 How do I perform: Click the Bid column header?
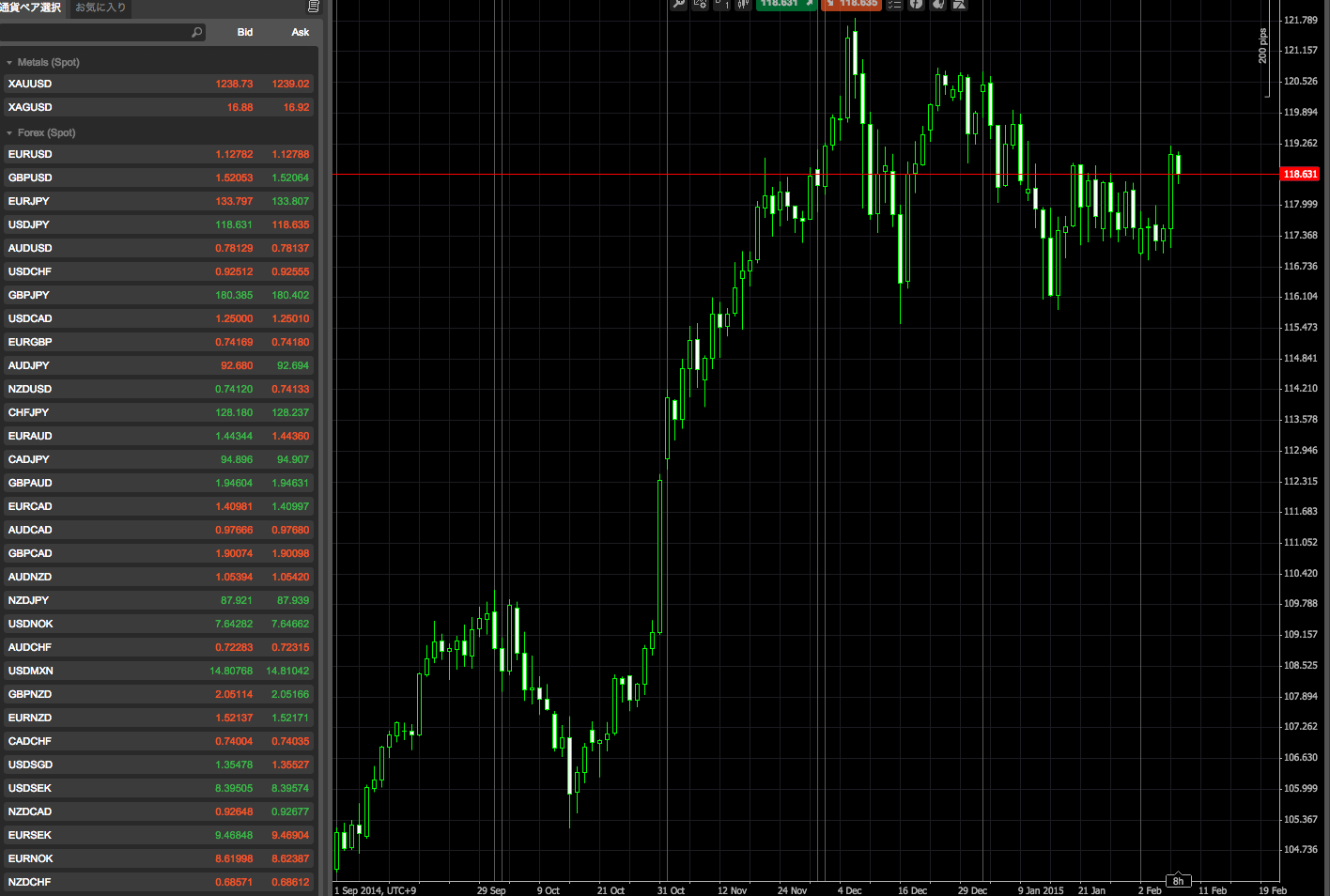244,32
